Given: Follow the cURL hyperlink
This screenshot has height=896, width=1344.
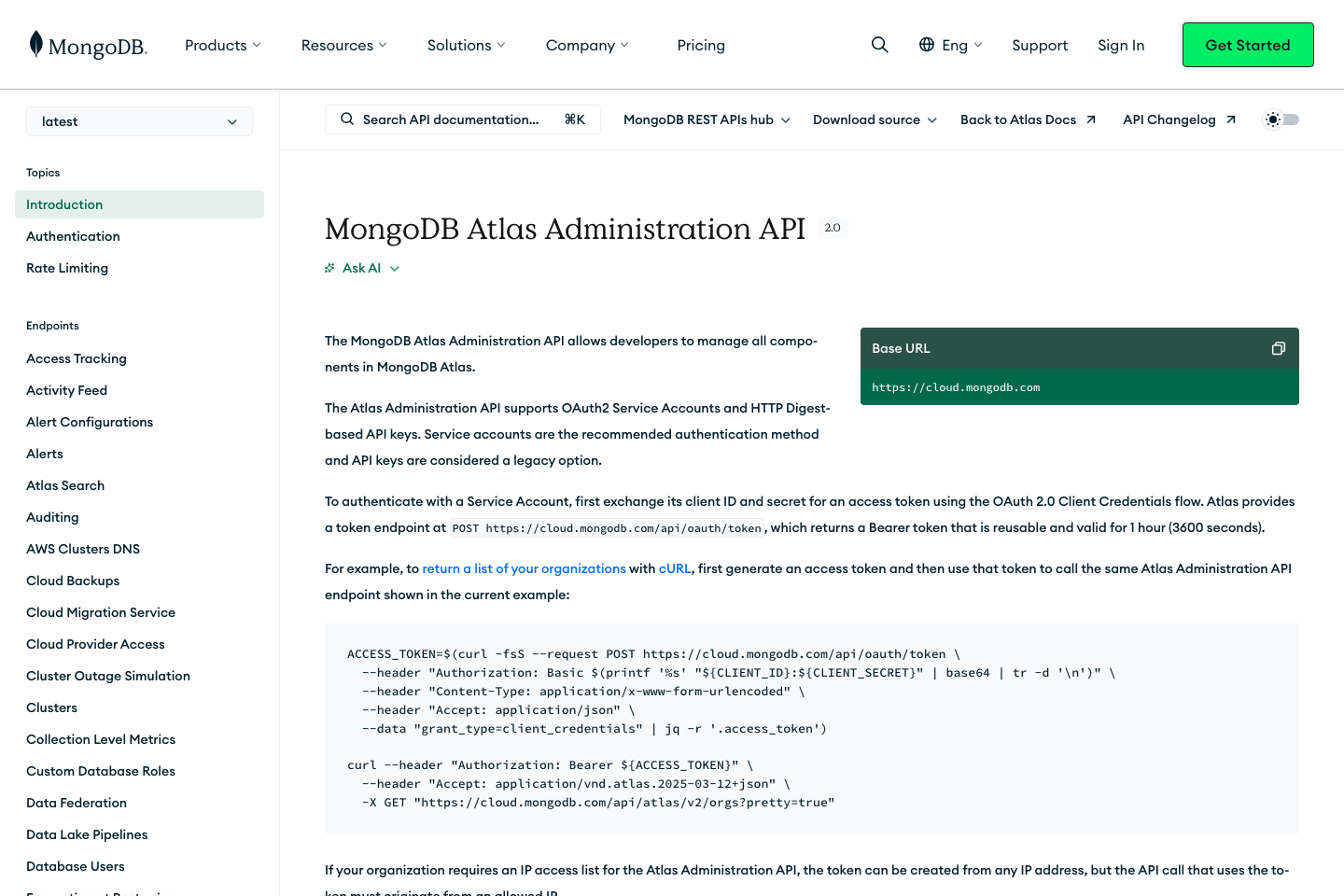Looking at the screenshot, I should (675, 568).
